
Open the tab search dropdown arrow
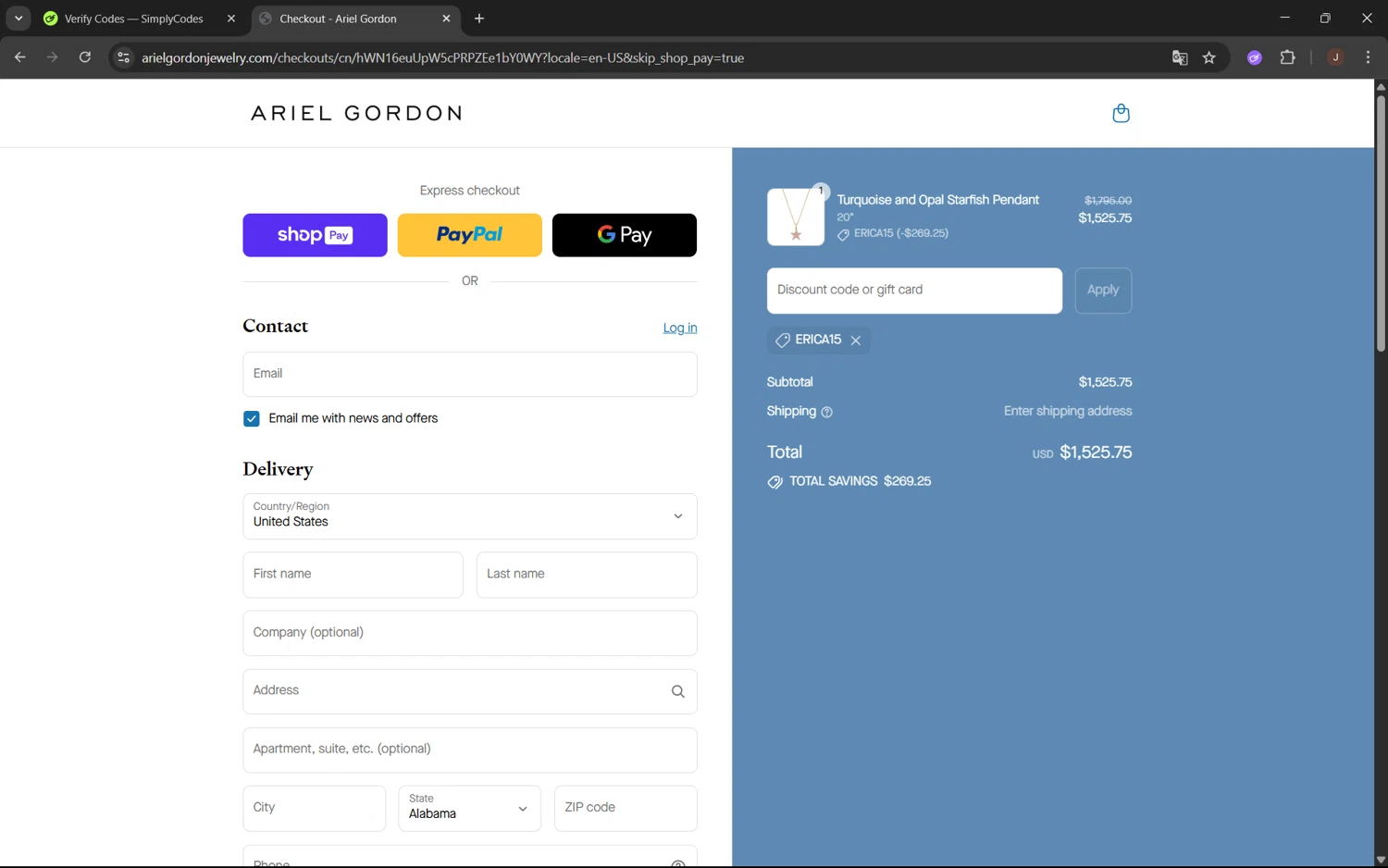[19, 19]
